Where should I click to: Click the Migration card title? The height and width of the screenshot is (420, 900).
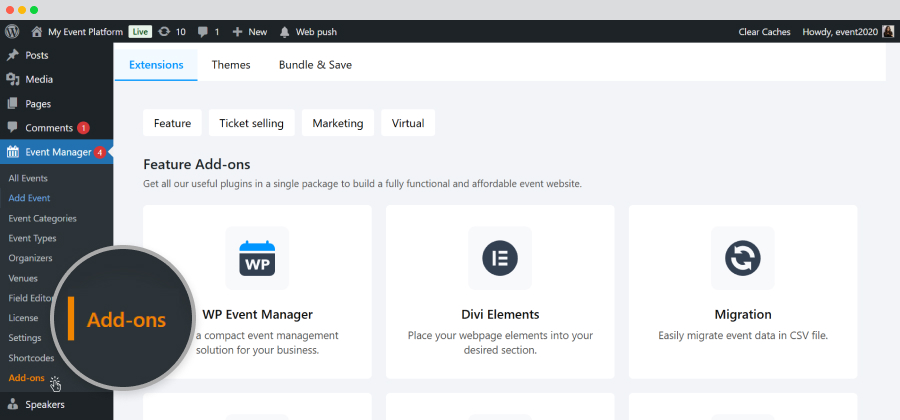pos(743,314)
